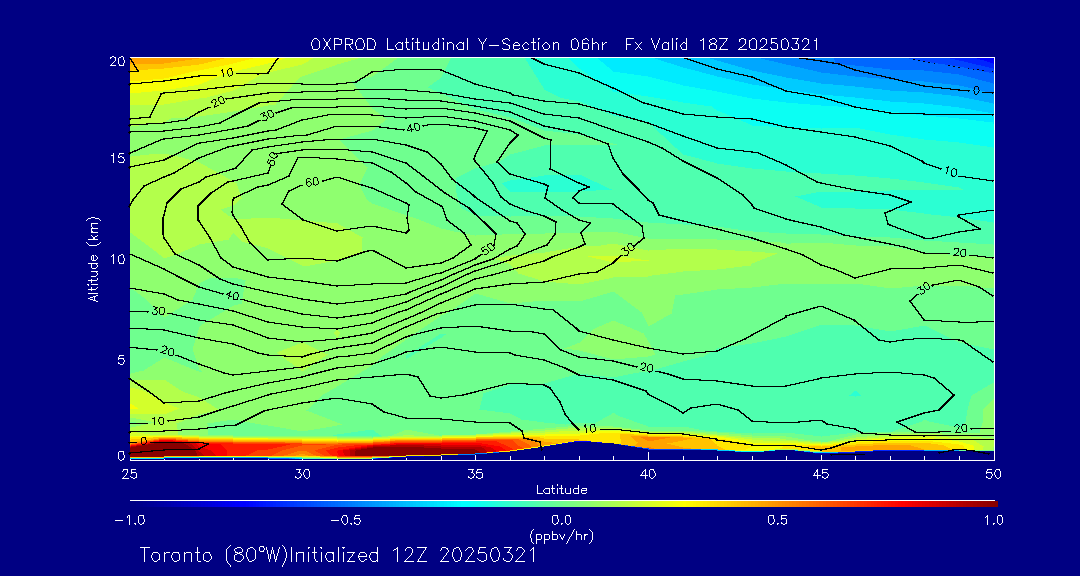The width and height of the screenshot is (1080, 576).
Task: Click the color scale label 0.0
Action: click(x=561, y=520)
